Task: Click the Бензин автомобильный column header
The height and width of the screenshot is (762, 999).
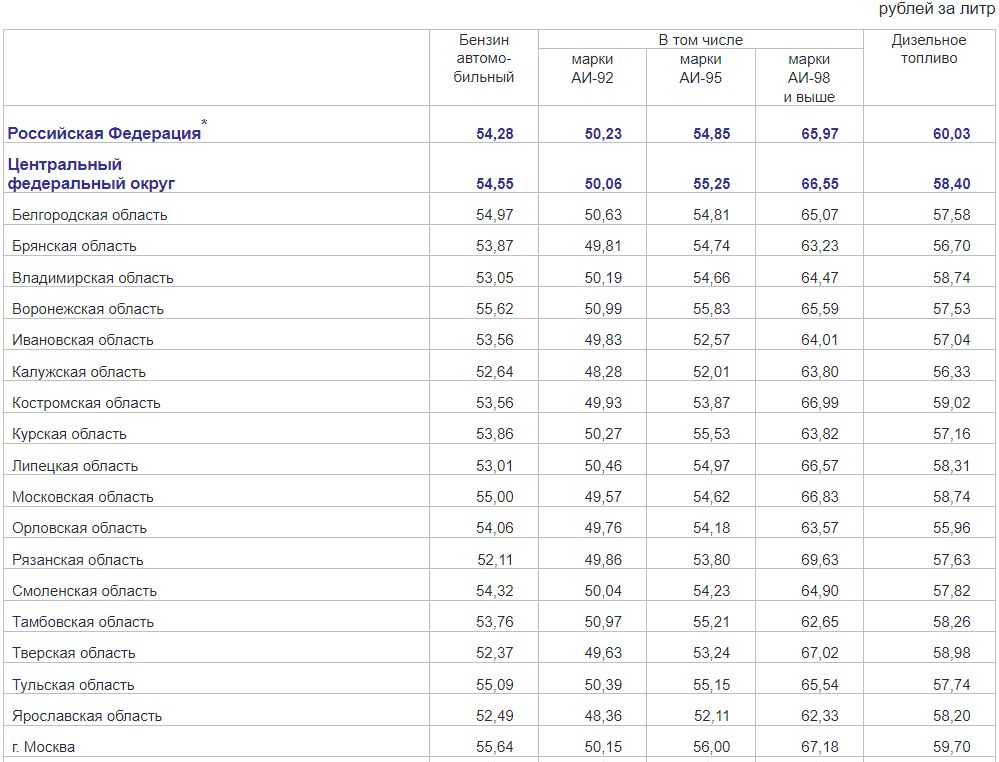Action: [x=484, y=59]
